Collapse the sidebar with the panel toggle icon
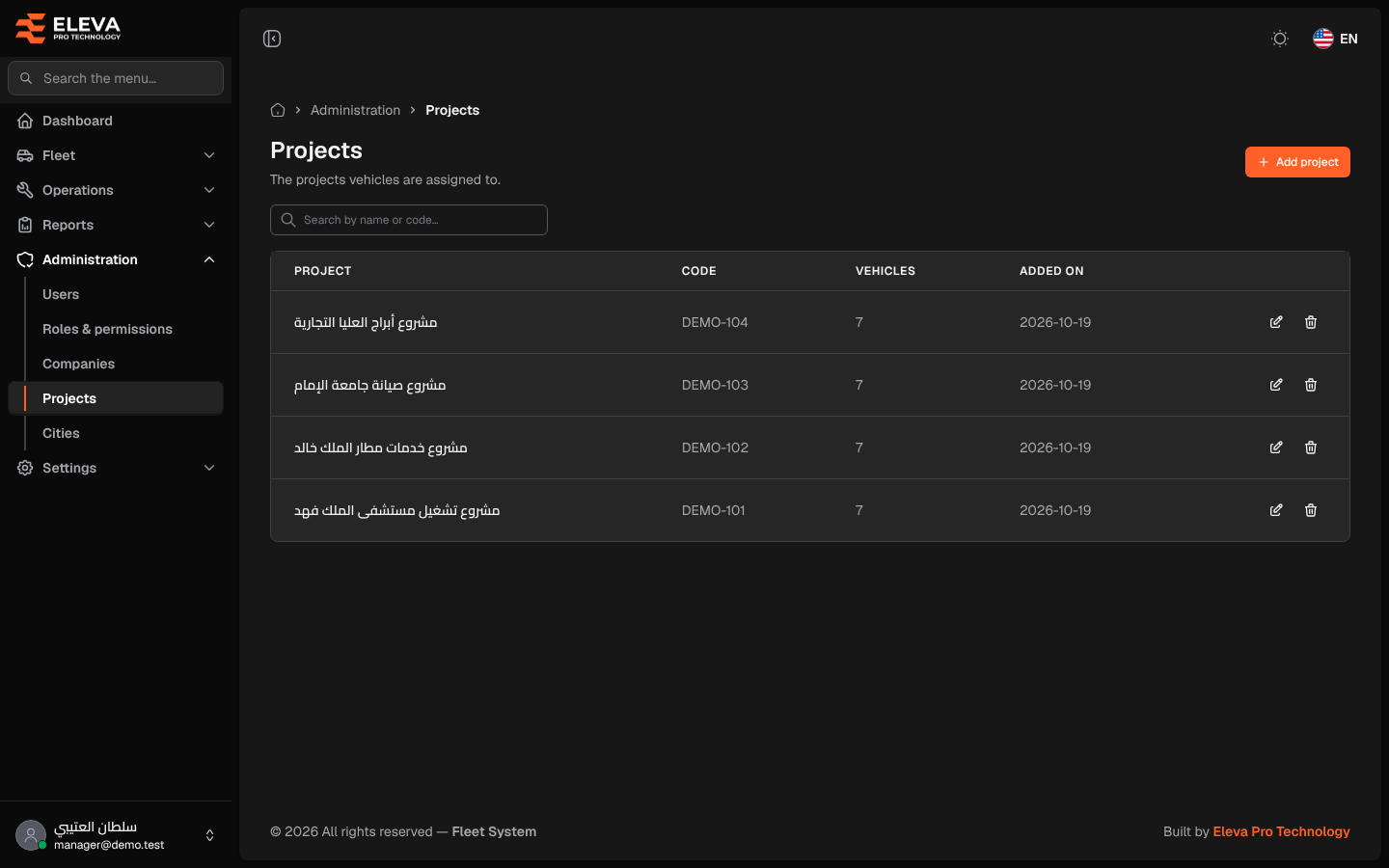Viewport: 1389px width, 868px height. coord(272,39)
